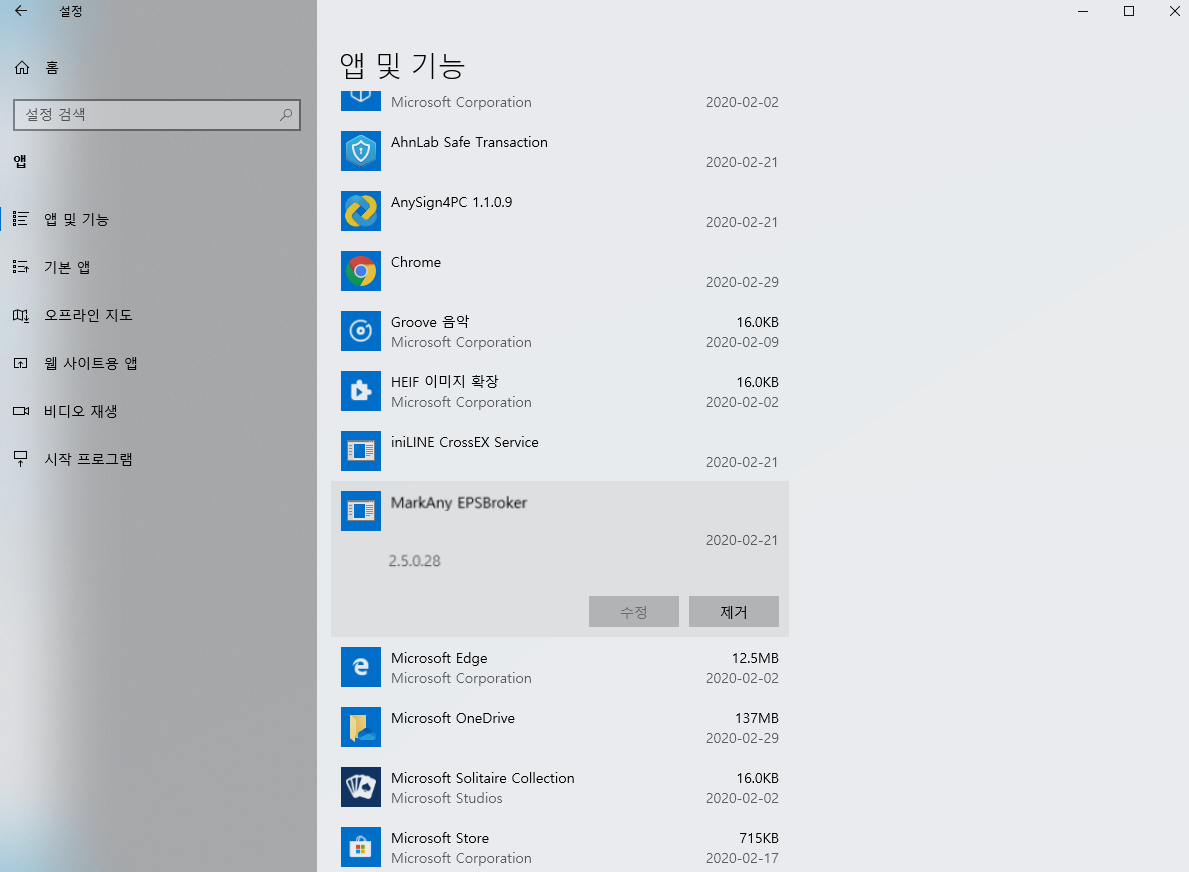This screenshot has height=872, width=1189.
Task: Click the 제거 uninstall button
Action: point(733,611)
